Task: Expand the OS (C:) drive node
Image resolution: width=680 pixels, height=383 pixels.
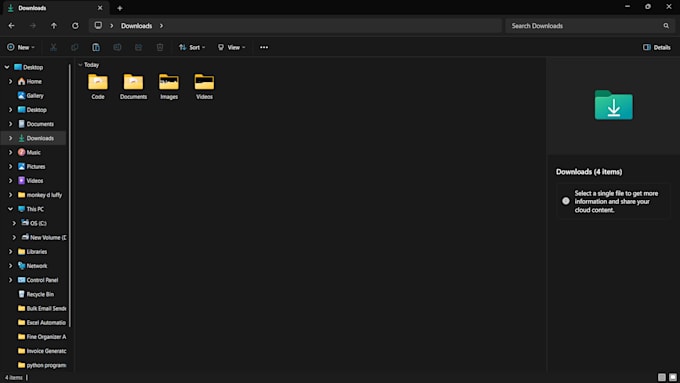Action: pyautogui.click(x=14, y=223)
